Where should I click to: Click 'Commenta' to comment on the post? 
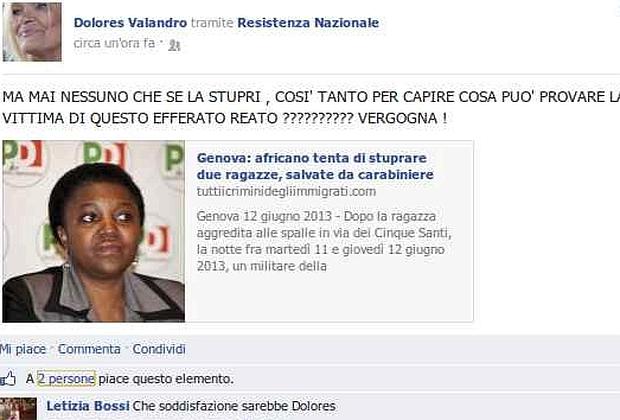[x=89, y=349]
